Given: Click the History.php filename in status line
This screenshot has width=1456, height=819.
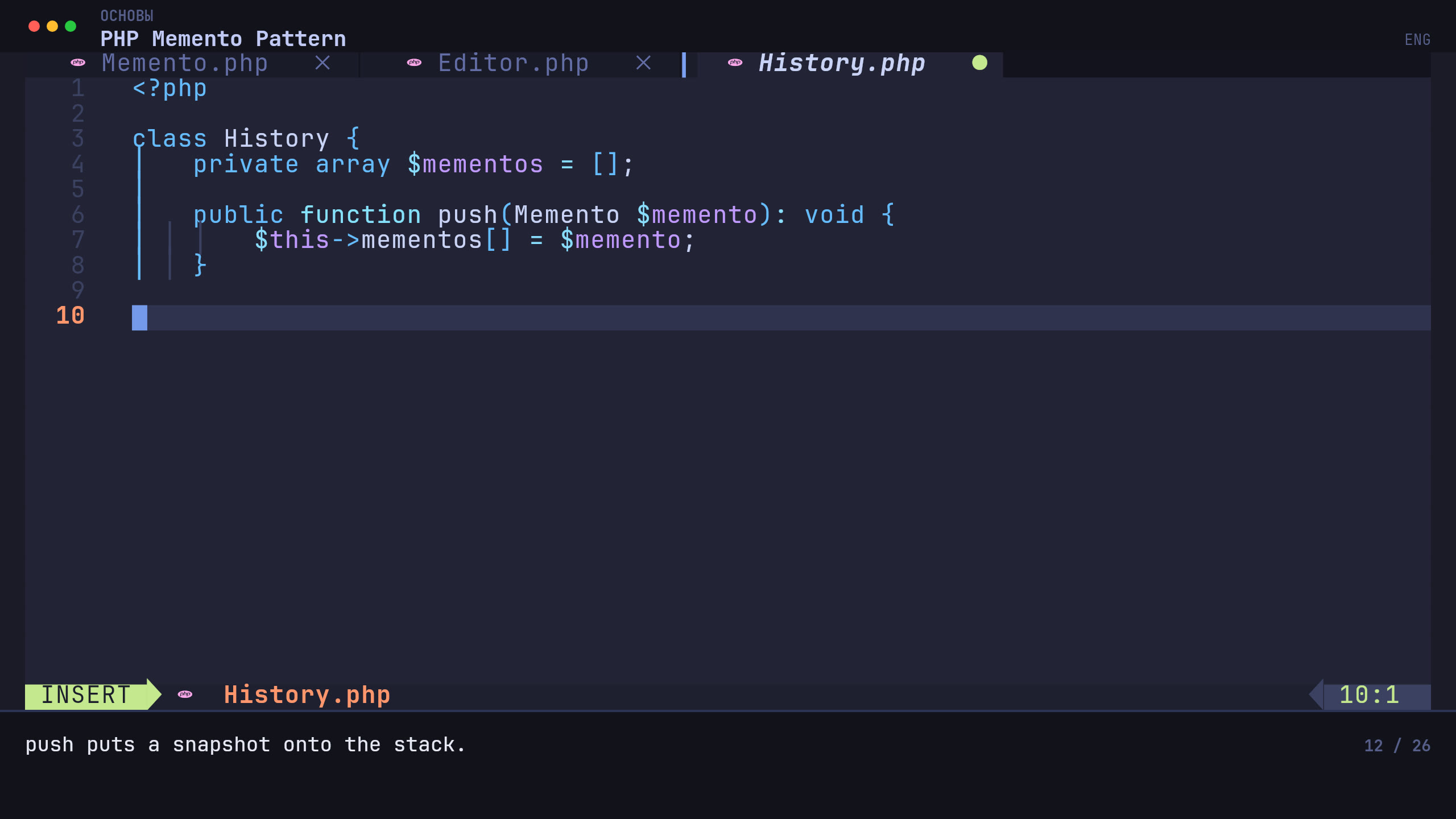Looking at the screenshot, I should coord(307,695).
